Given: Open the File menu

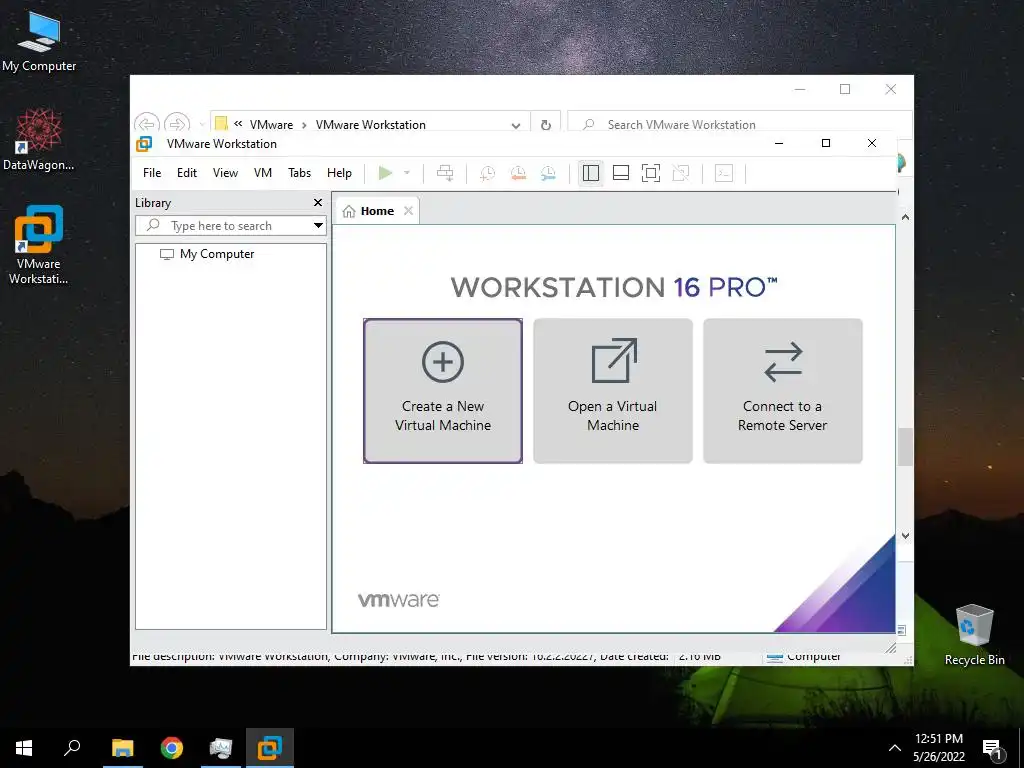Looking at the screenshot, I should pyautogui.click(x=152, y=173).
